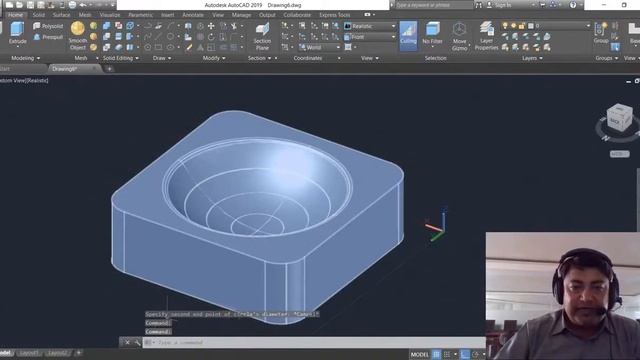The height and width of the screenshot is (360, 640).
Task: Activate the Presspull tool
Action: (x=48, y=37)
